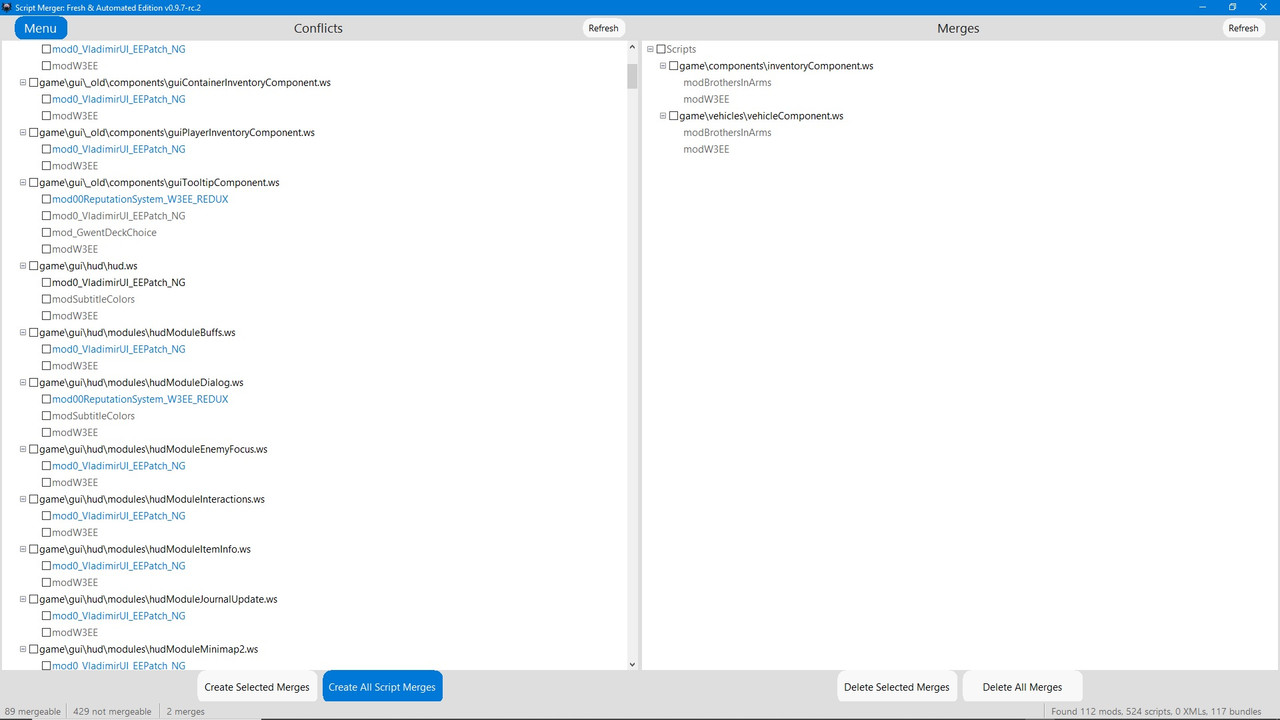Screen dimensions: 1280x720
Task: Collapse hudModuleMinimap2.ws node
Action: (x=23, y=649)
